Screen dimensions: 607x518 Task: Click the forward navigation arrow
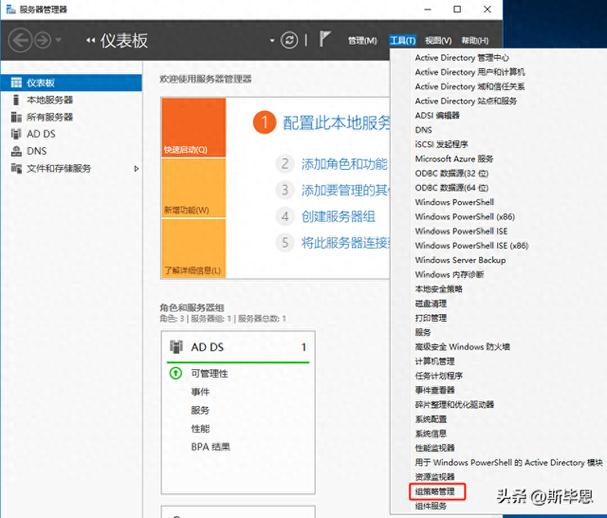click(43, 40)
